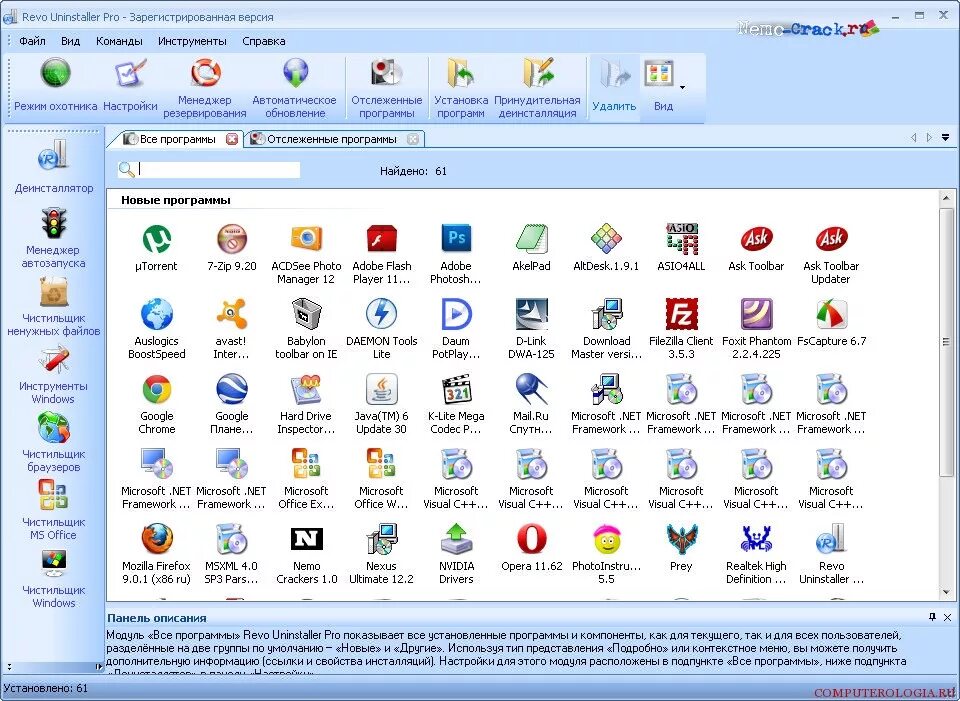The image size is (960, 701).
Task: Select K-Lite Mega Codec Pack
Action: [456, 404]
